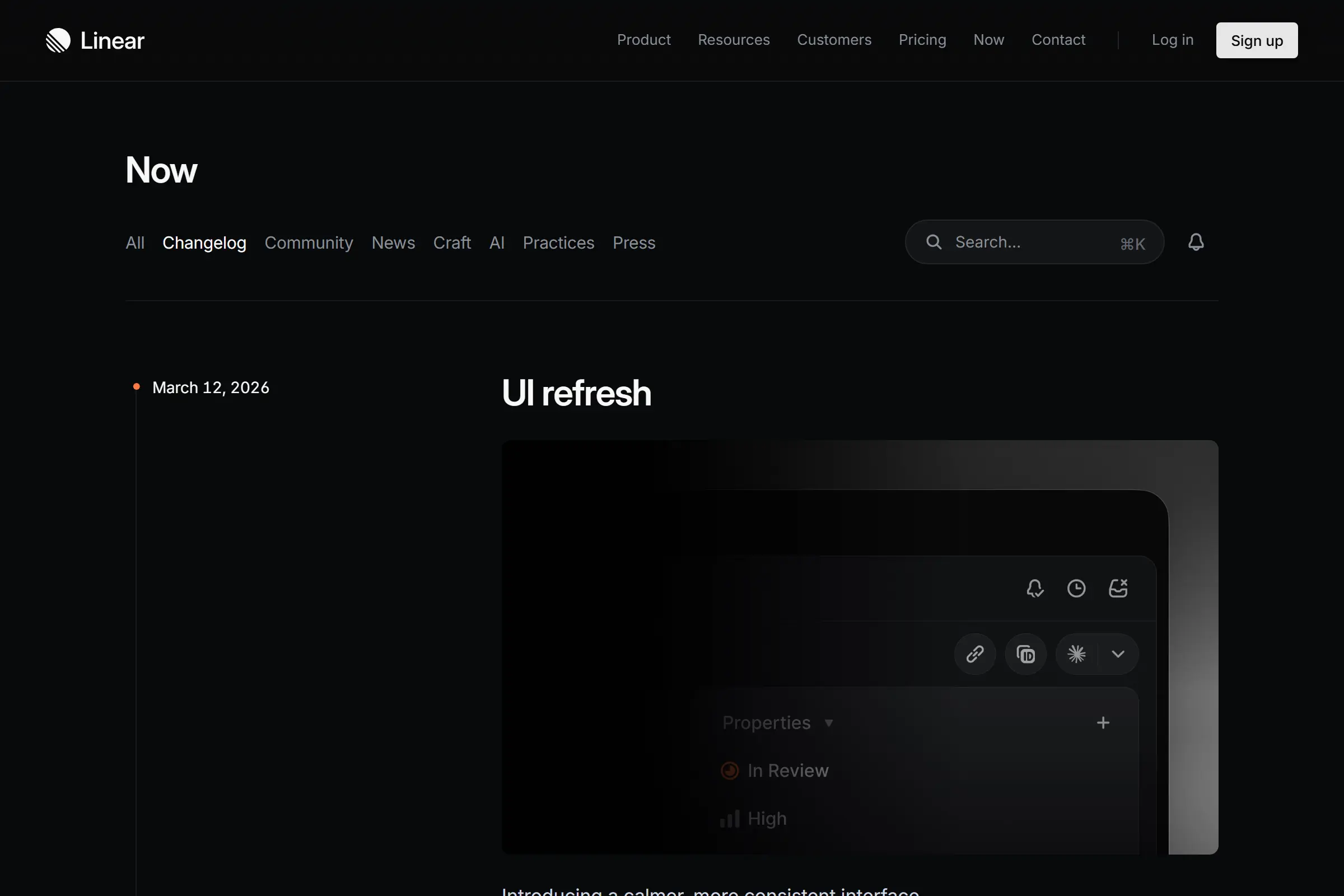Switch to the Changelog tab
Screen dimensions: 1344x896
(x=204, y=243)
